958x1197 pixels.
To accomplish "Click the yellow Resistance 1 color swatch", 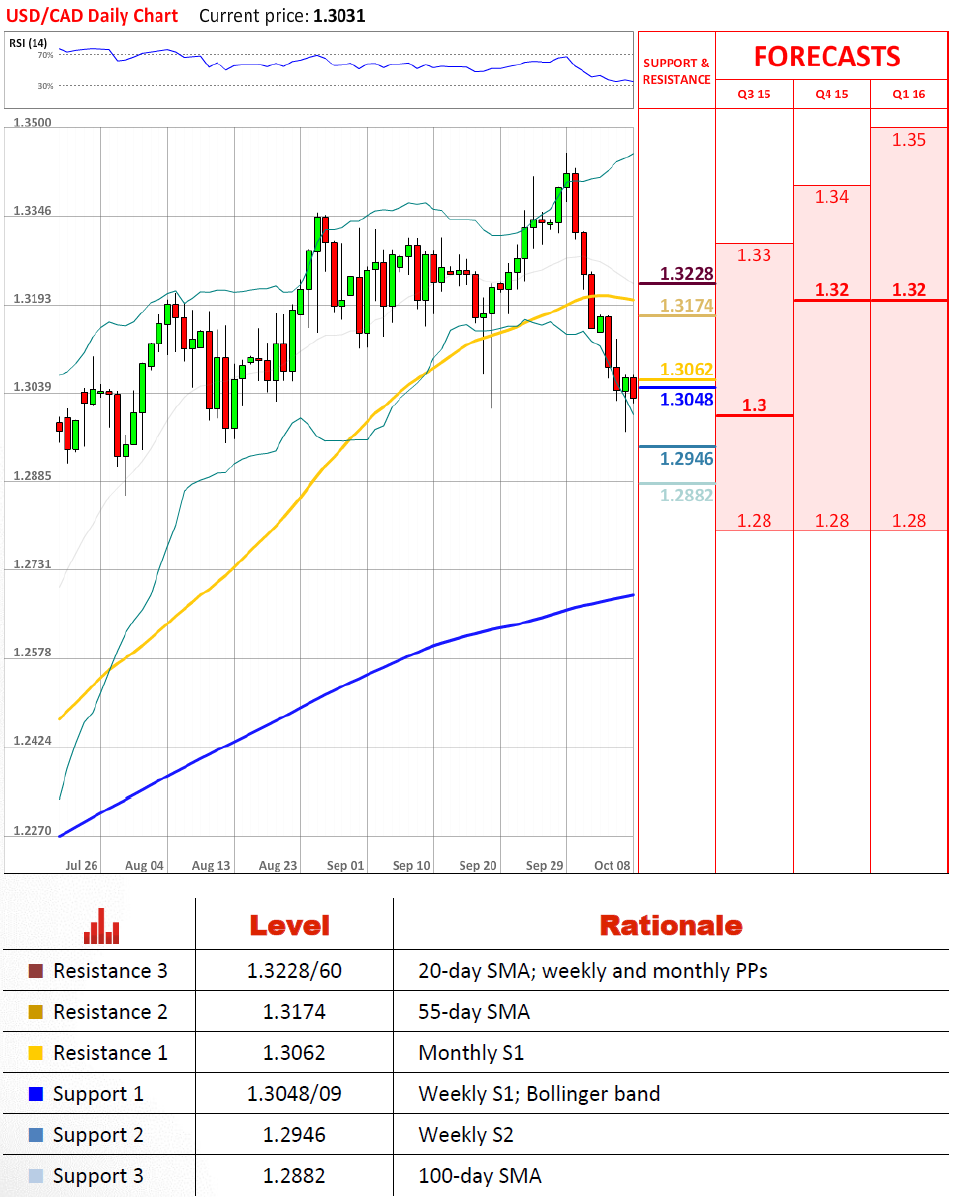I will tap(36, 1053).
